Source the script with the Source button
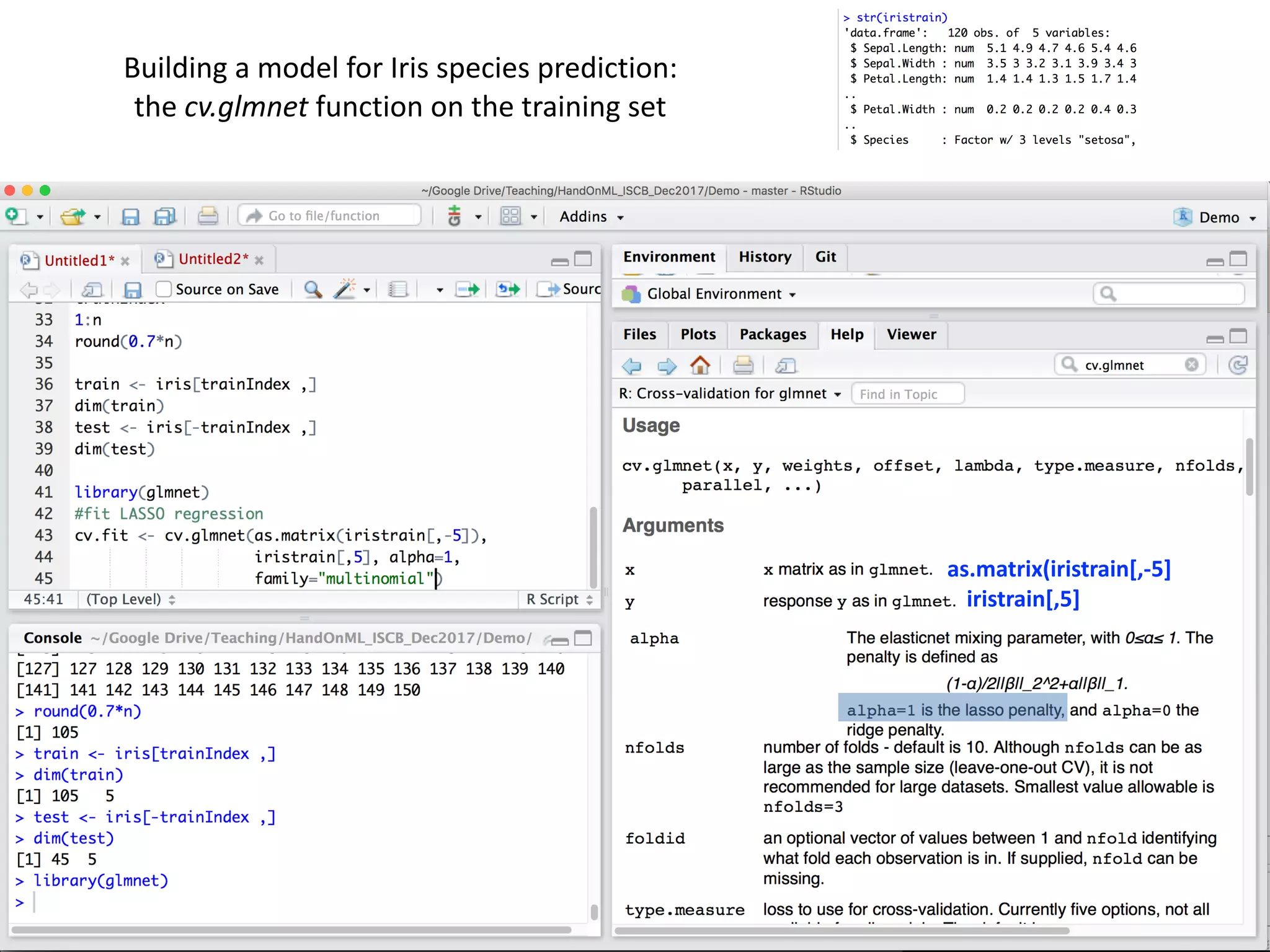This screenshot has height=952, width=1270. click(569, 289)
